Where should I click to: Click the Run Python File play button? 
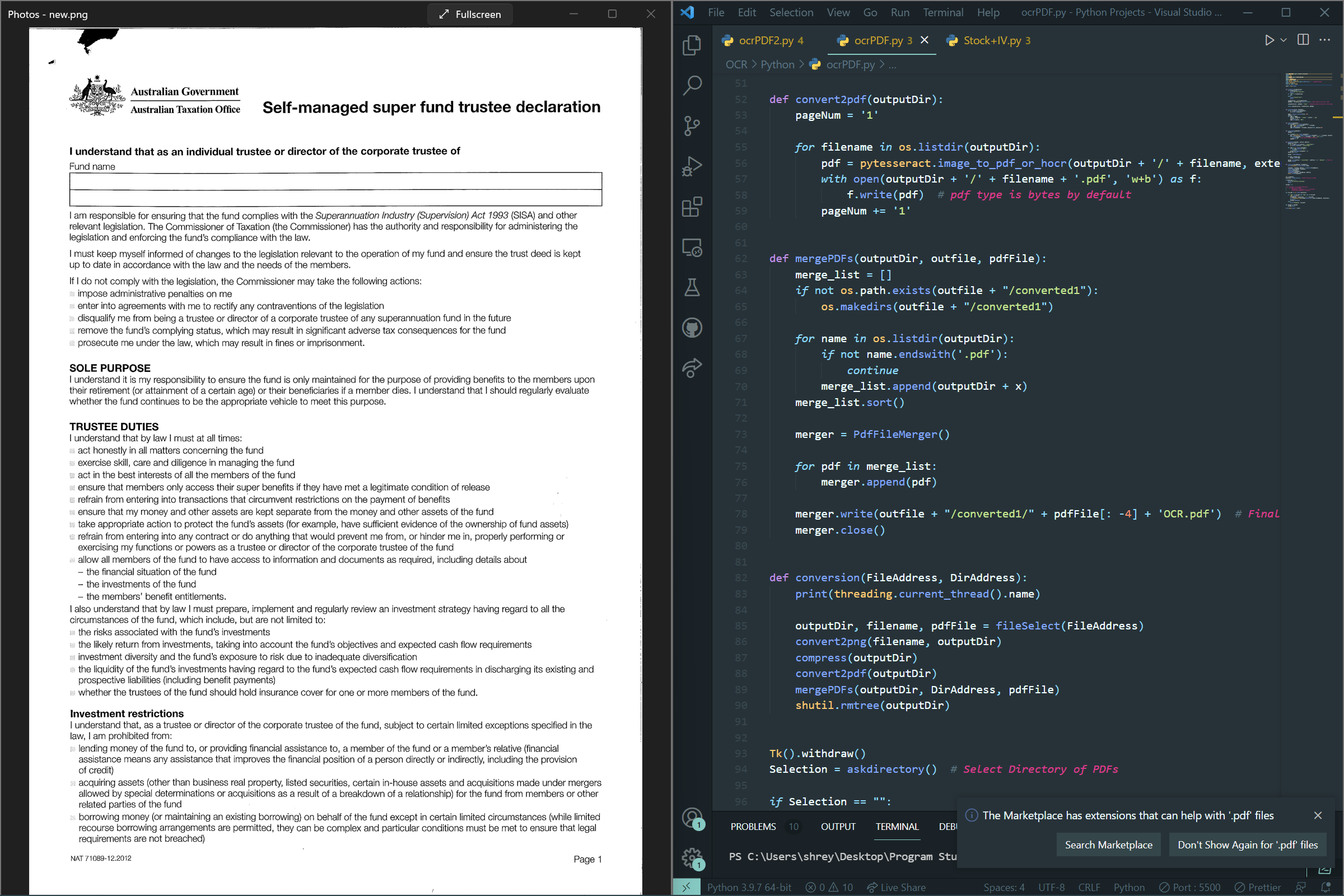[1268, 40]
